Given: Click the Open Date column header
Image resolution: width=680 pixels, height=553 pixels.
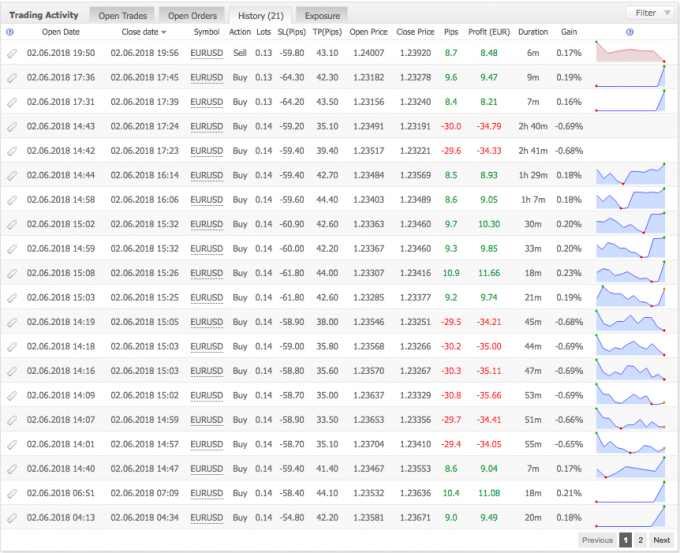Looking at the screenshot, I should [x=61, y=32].
